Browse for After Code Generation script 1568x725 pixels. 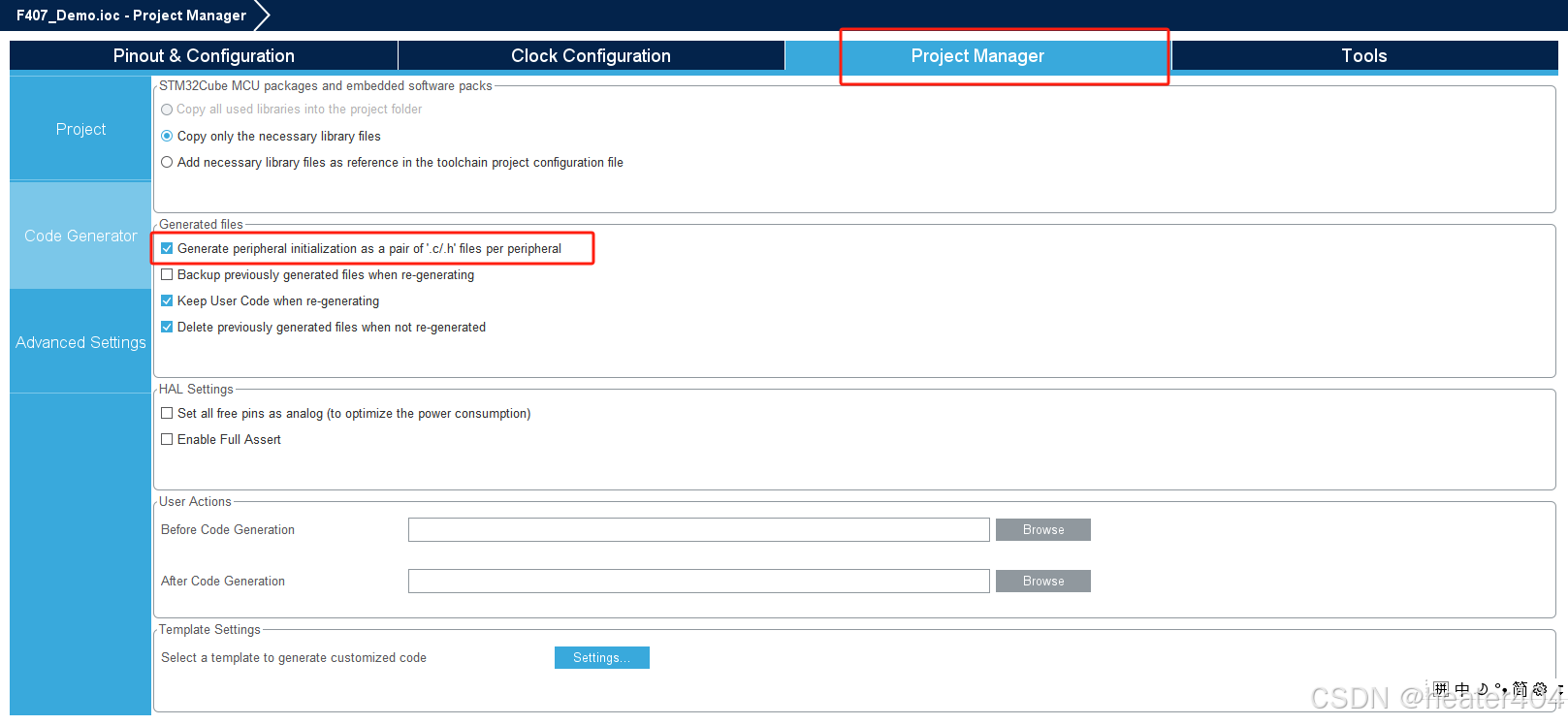pyautogui.click(x=1043, y=582)
